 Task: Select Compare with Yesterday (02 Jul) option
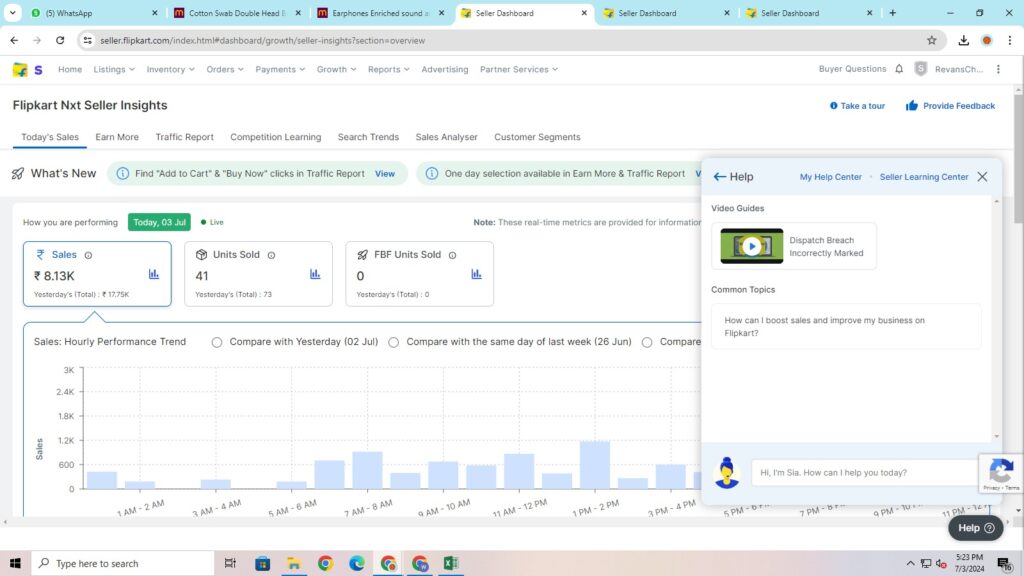pos(217,342)
